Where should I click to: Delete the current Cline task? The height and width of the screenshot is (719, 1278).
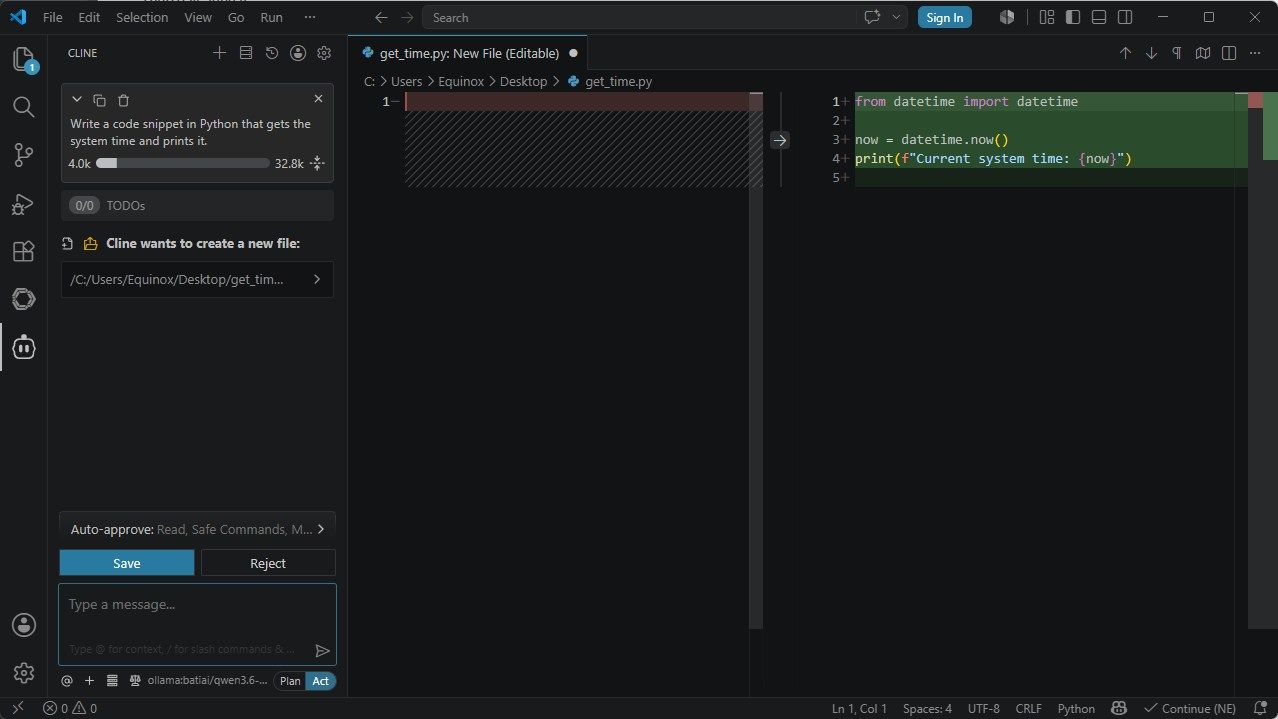click(124, 100)
